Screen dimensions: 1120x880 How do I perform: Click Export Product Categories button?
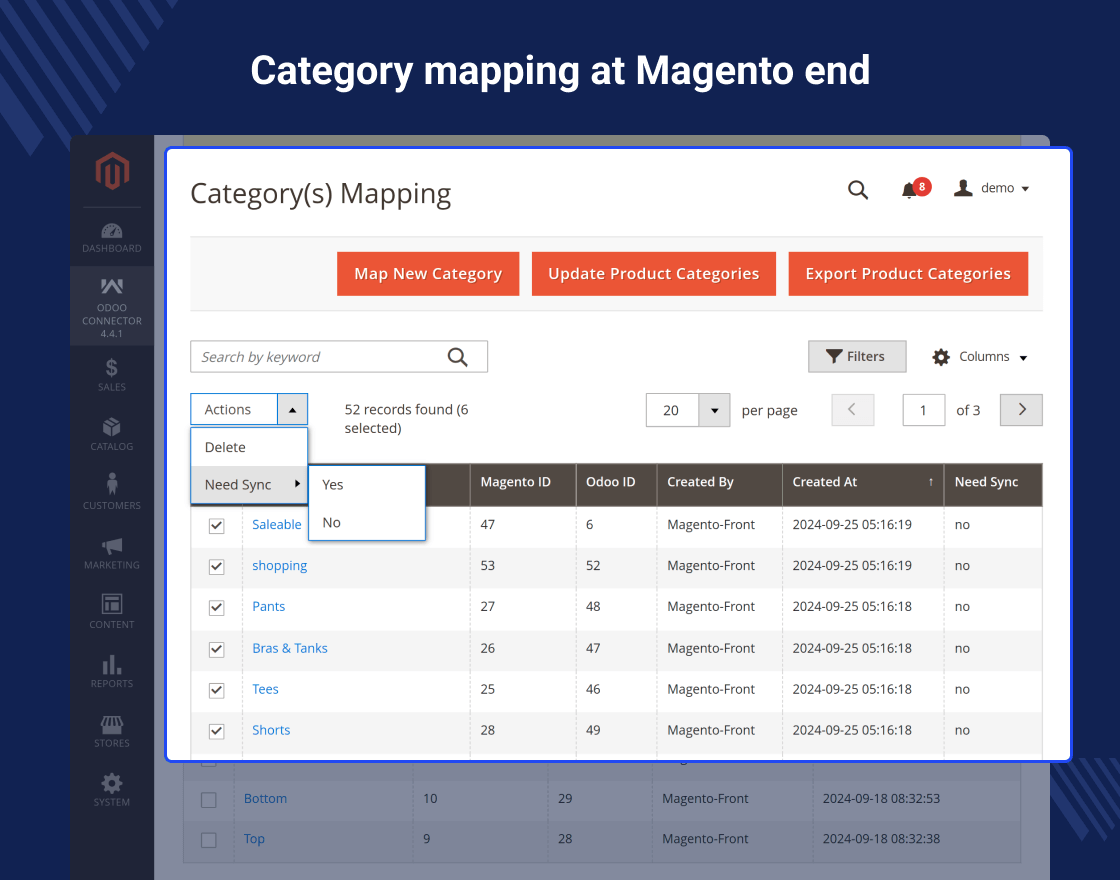(908, 274)
